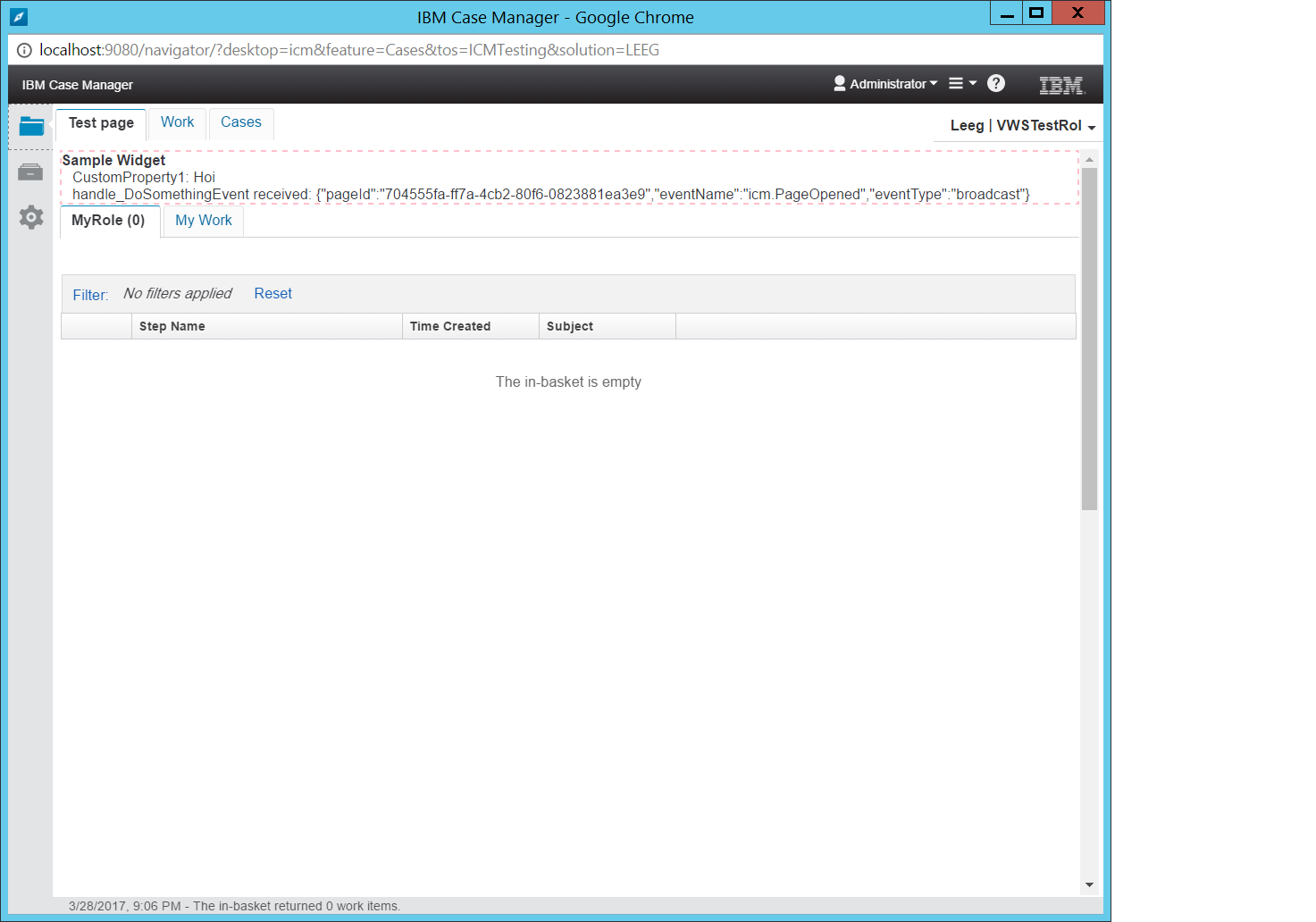Viewport: 1316px width, 922px height.
Task: Click the handle_DoSomethingEvent received text
Action: [551, 195]
